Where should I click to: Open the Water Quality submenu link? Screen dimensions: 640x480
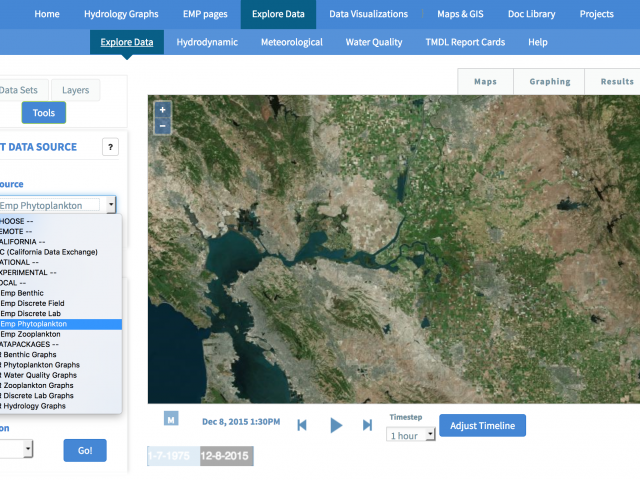click(374, 42)
